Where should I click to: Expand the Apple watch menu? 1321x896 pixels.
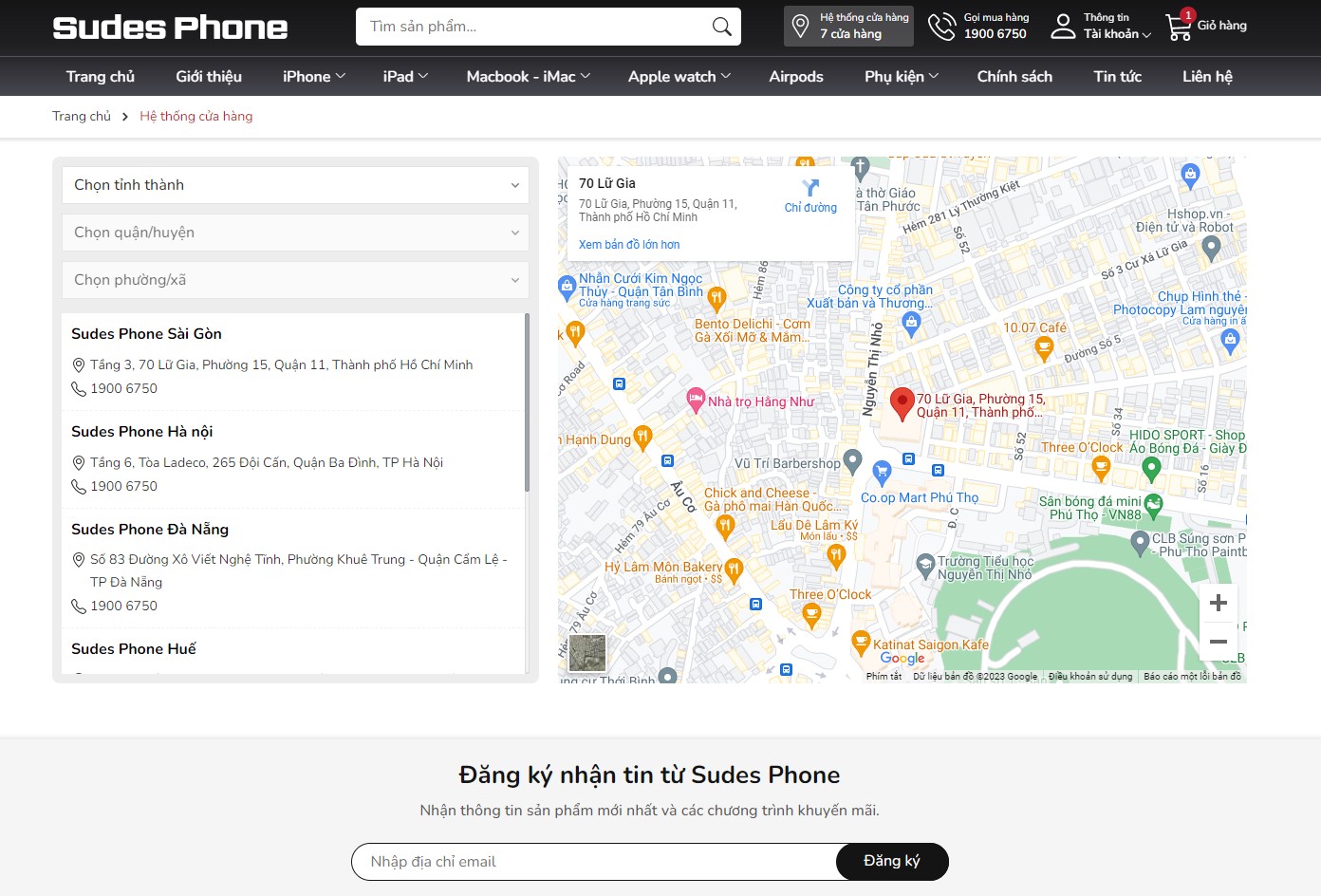coord(679,77)
